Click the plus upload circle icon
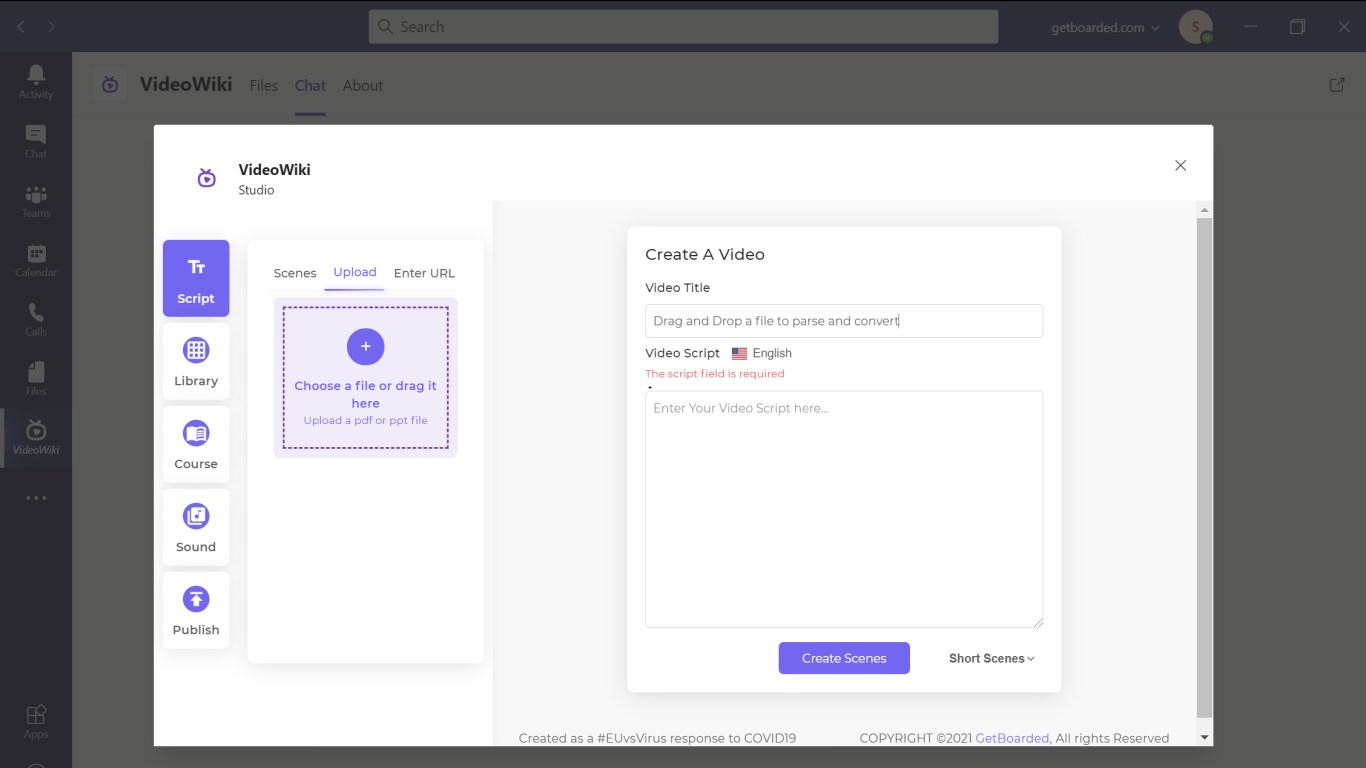The image size is (1366, 768). tap(366, 346)
